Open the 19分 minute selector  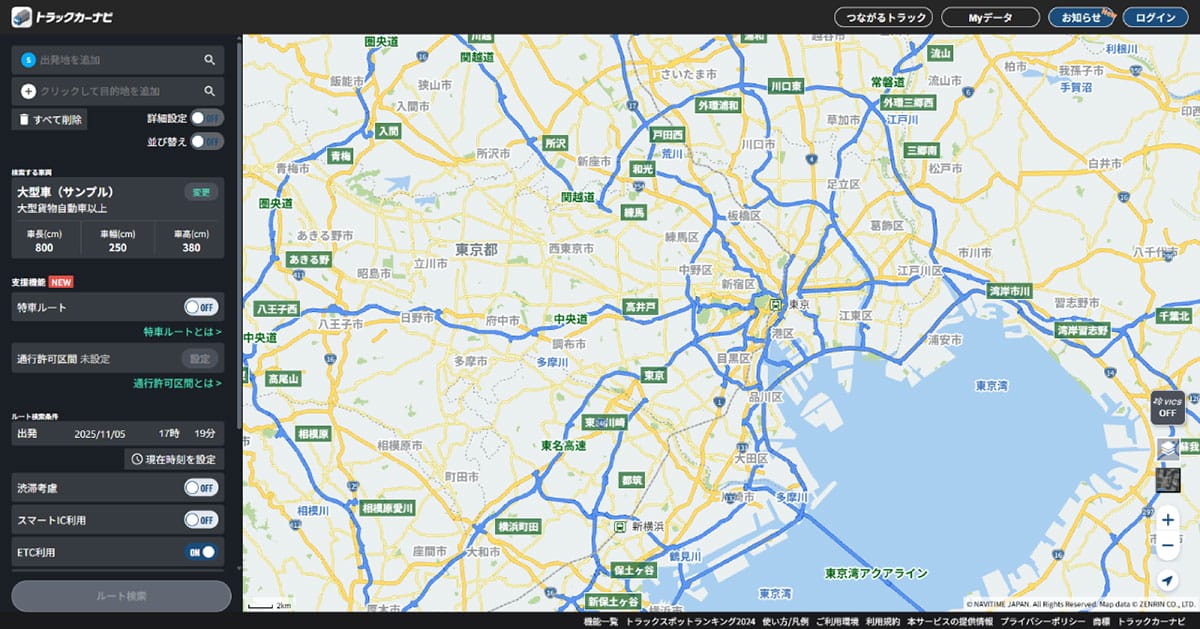coord(205,433)
